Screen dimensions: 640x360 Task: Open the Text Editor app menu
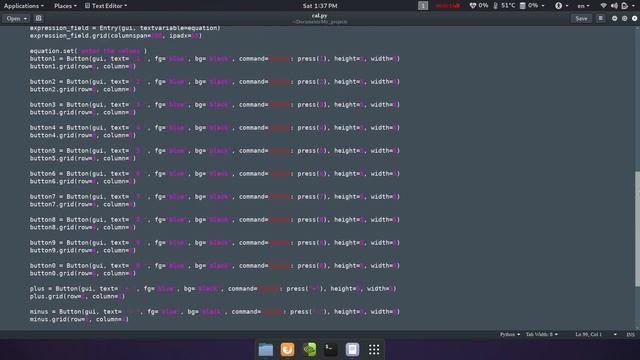click(106, 6)
